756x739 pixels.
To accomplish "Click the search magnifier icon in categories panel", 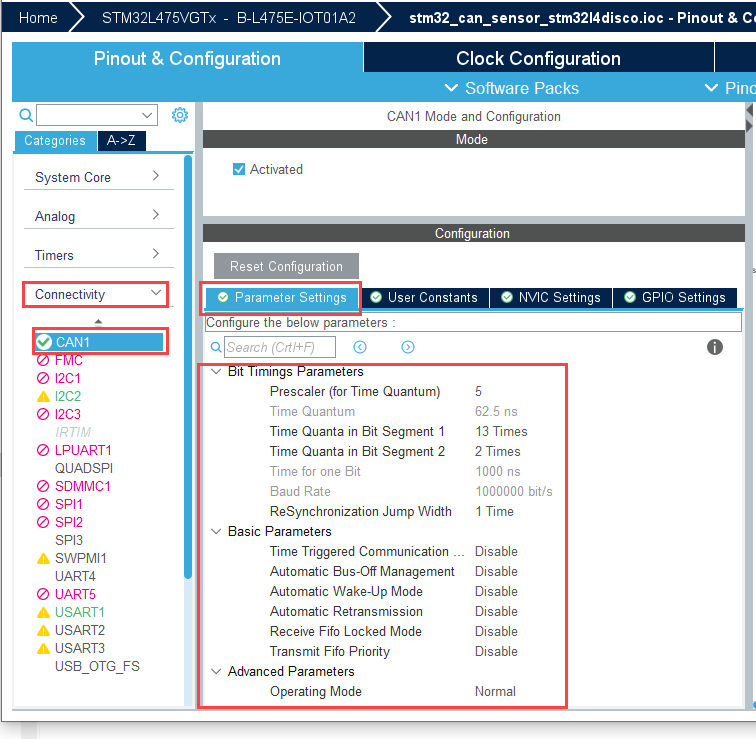I will tap(27, 115).
